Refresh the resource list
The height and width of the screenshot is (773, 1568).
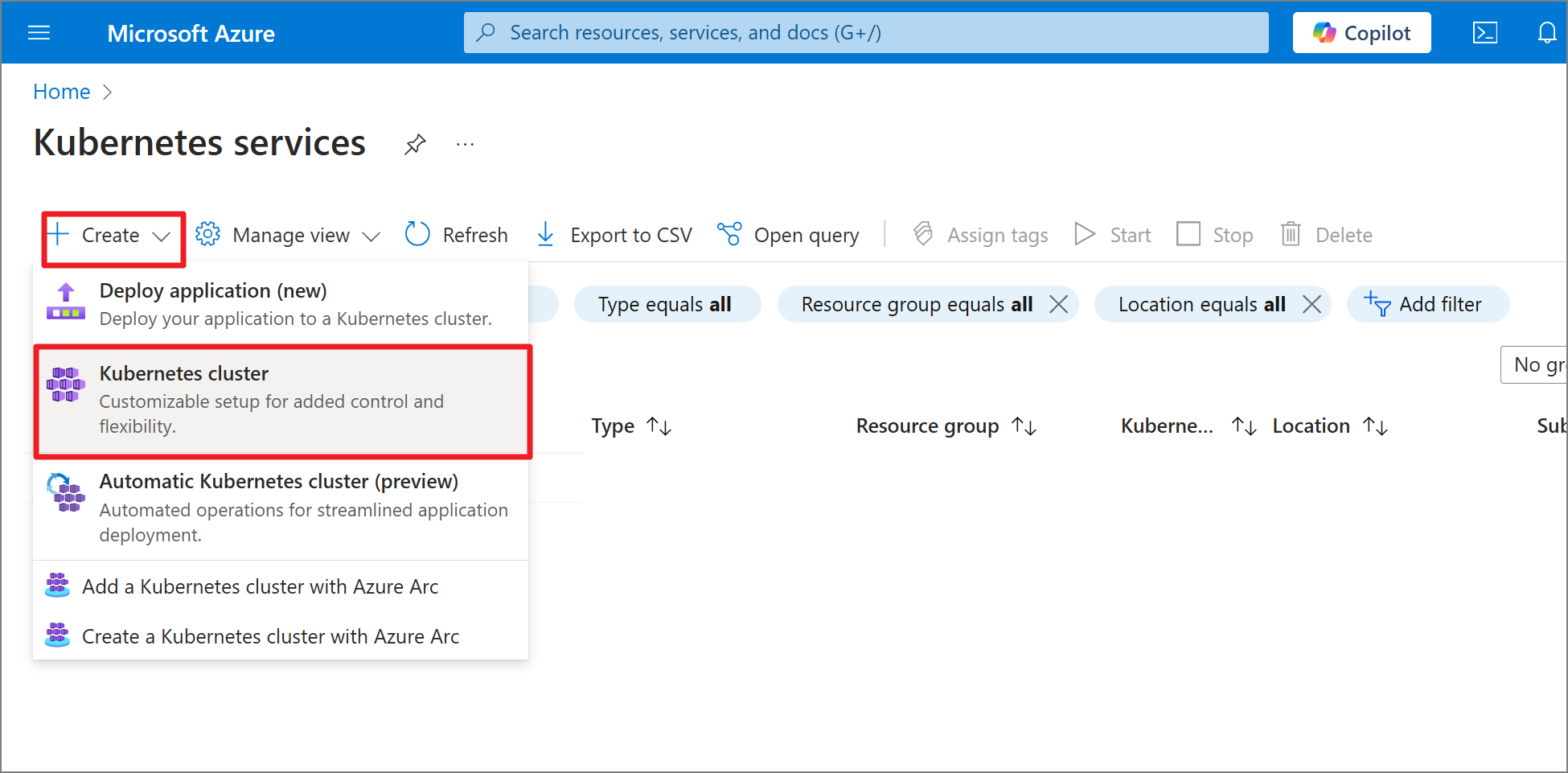click(457, 235)
